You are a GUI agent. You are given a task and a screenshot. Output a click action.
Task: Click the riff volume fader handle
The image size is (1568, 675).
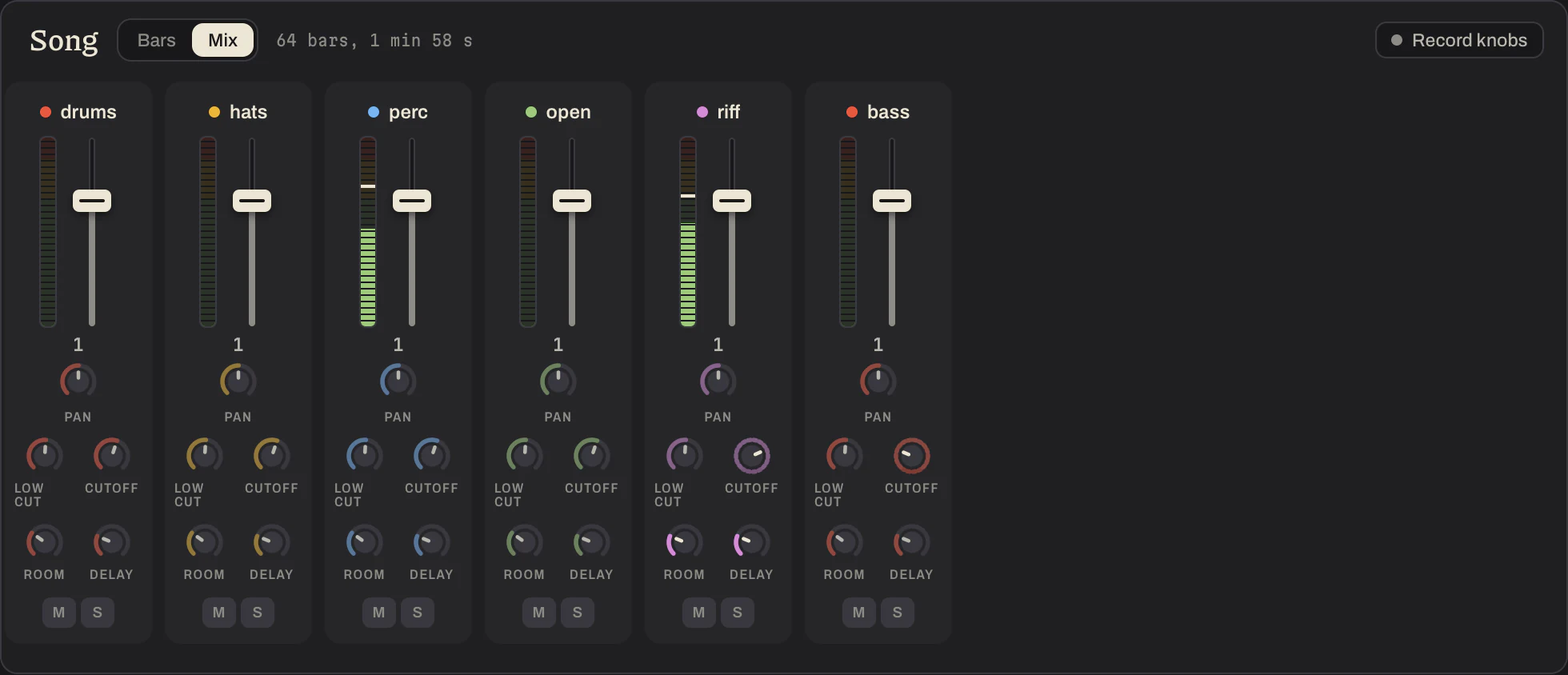[732, 201]
